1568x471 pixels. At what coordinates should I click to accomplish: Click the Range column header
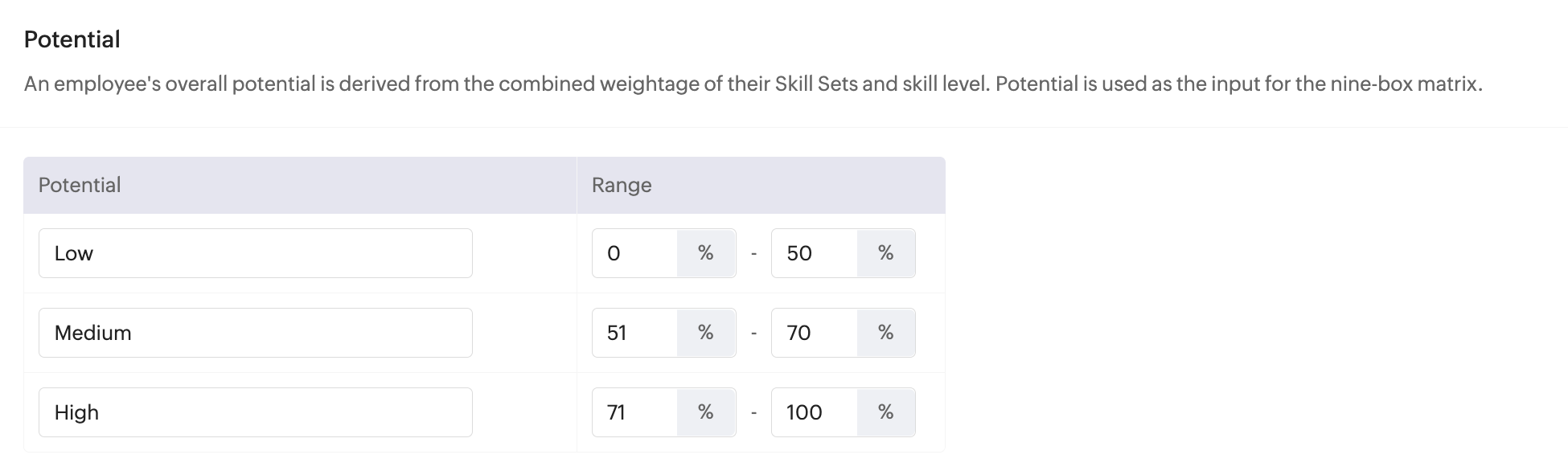pos(622,185)
